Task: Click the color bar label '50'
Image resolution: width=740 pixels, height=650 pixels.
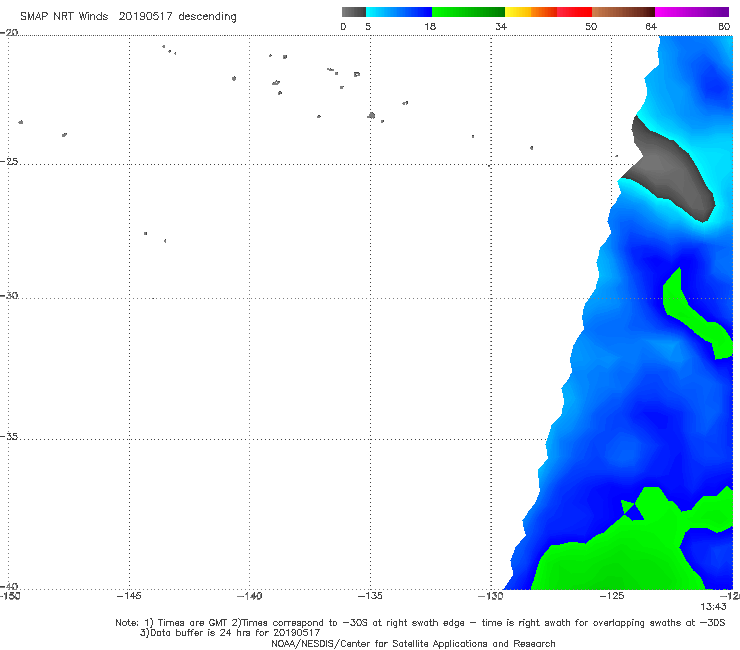Action: pos(591,26)
